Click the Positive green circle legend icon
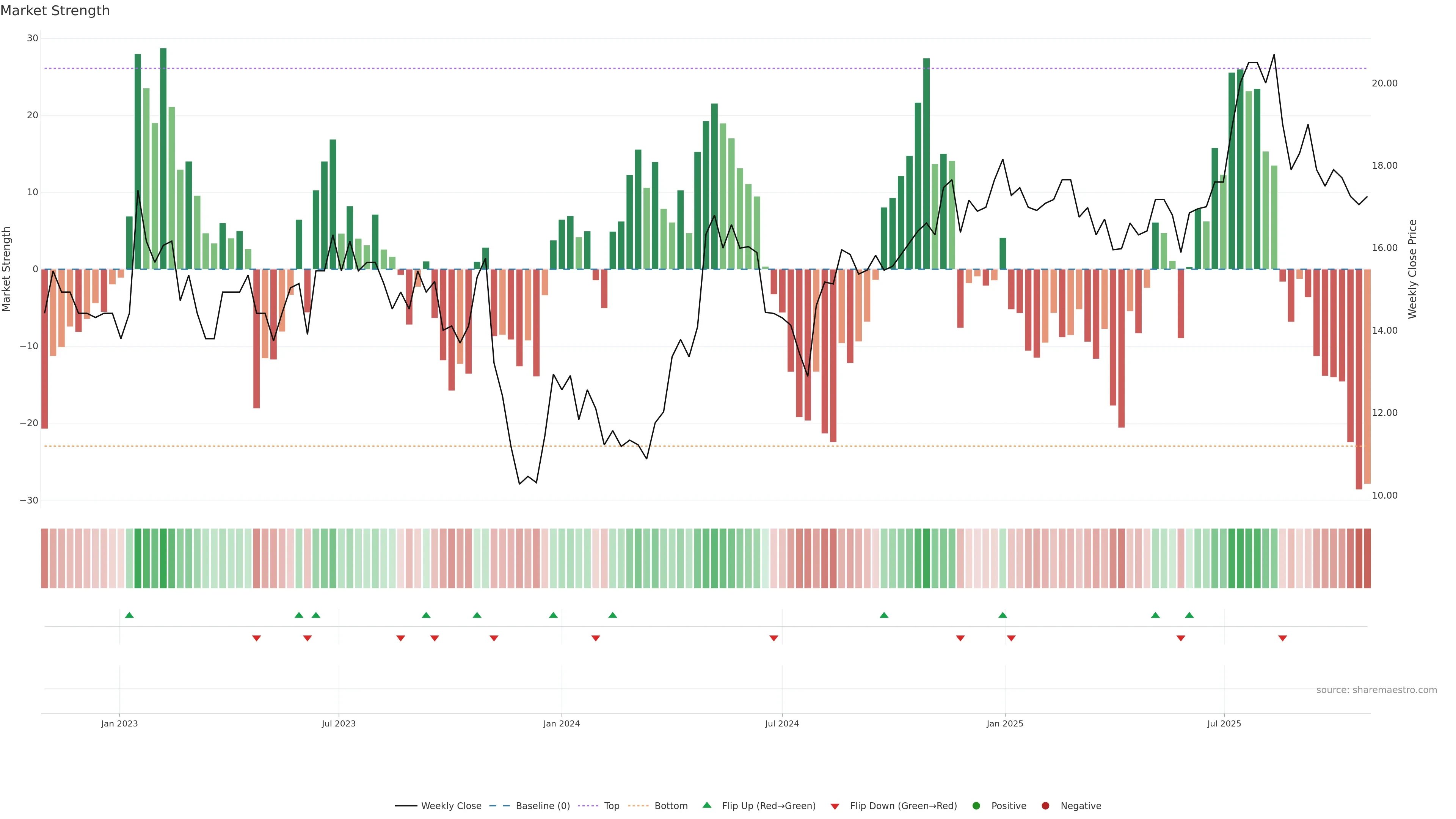The width and height of the screenshot is (1456, 819). [x=976, y=806]
